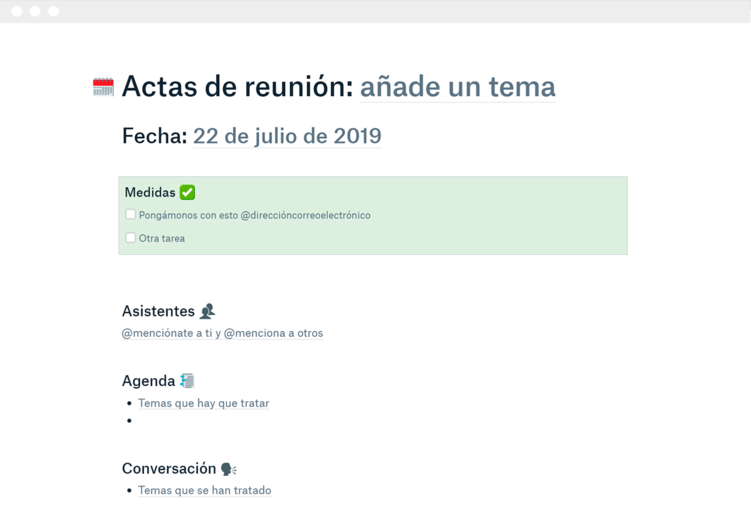Click 'Temas que hay que tratar' placeholder
The width and height of the screenshot is (751, 526).
203,403
